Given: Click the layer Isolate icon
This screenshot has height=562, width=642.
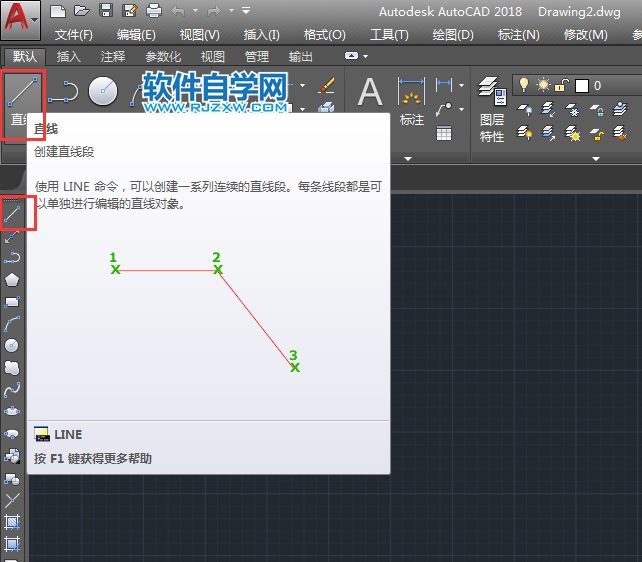Looking at the screenshot, I should [548, 110].
